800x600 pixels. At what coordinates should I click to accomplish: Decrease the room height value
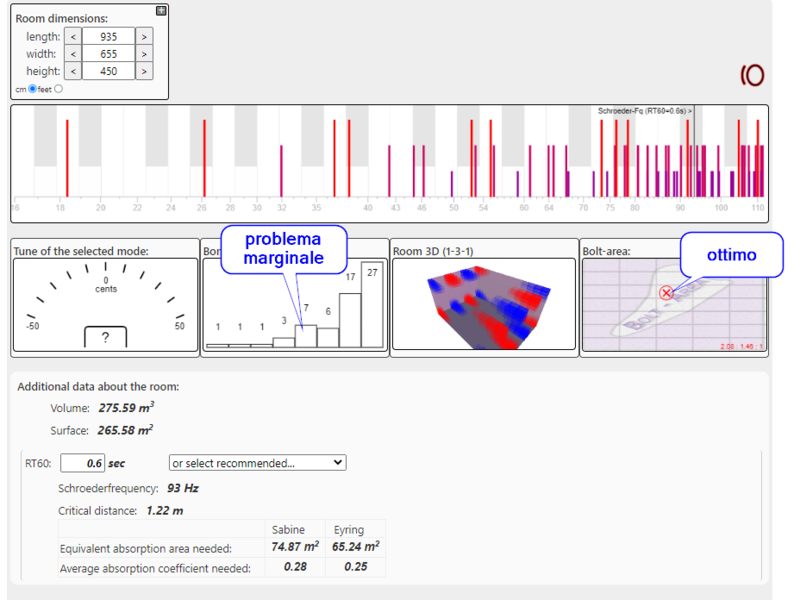click(x=73, y=71)
